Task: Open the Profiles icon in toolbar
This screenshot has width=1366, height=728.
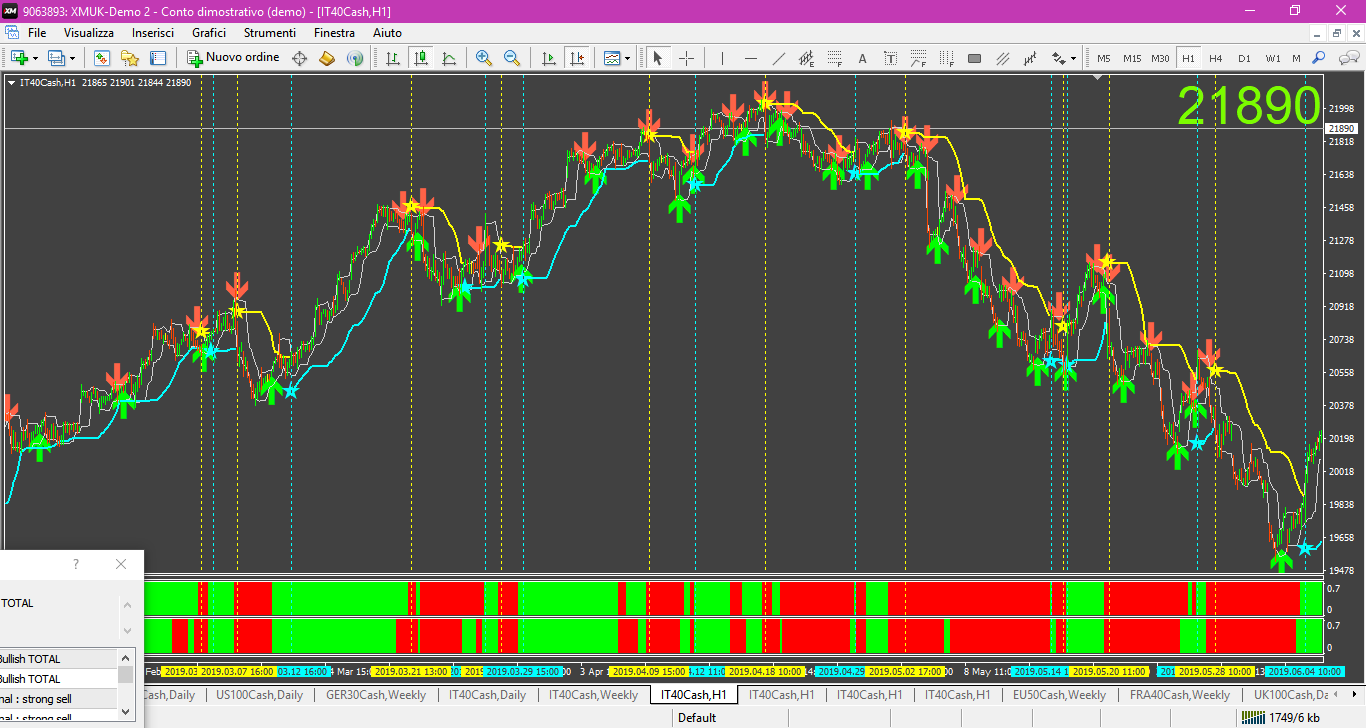Action: [56, 58]
